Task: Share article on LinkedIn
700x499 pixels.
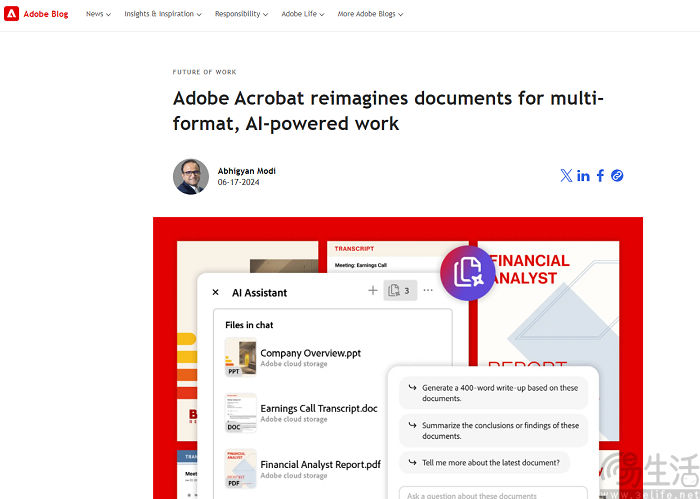Action: 583,176
